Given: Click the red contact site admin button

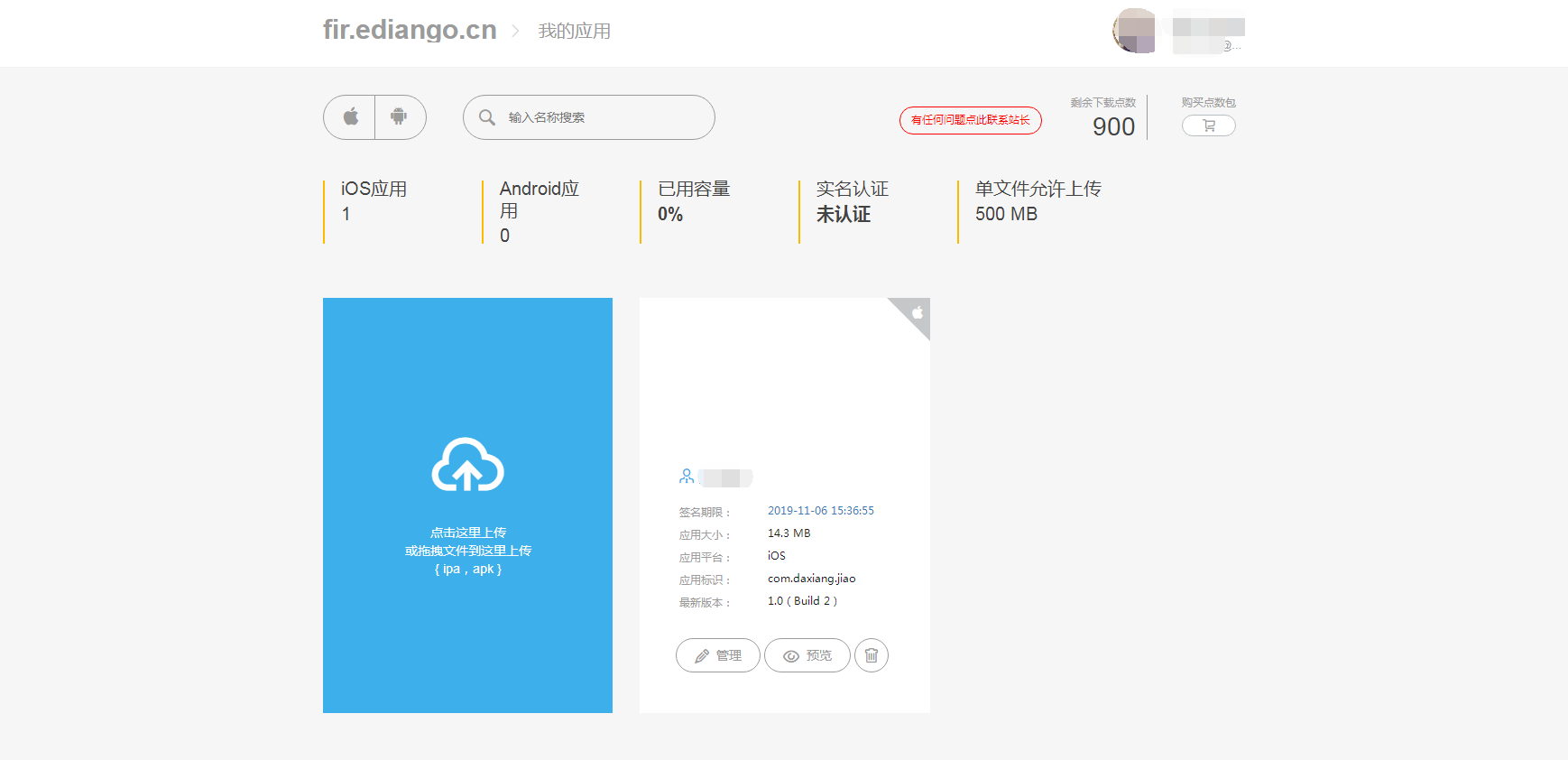Looking at the screenshot, I should click(x=971, y=120).
